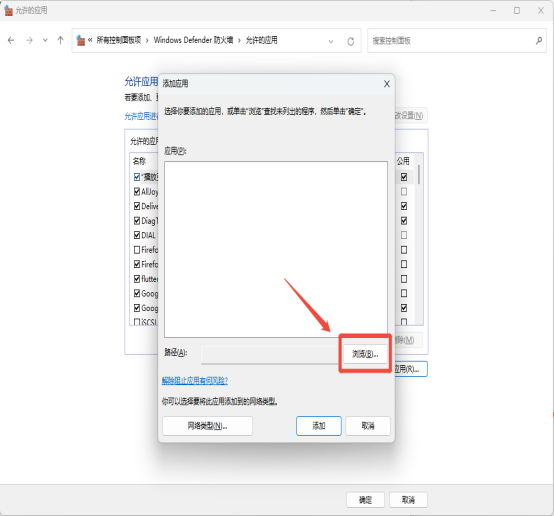The height and width of the screenshot is (516, 554).
Task: Toggle the AllJoy checkbox in the list
Action: coord(137,192)
